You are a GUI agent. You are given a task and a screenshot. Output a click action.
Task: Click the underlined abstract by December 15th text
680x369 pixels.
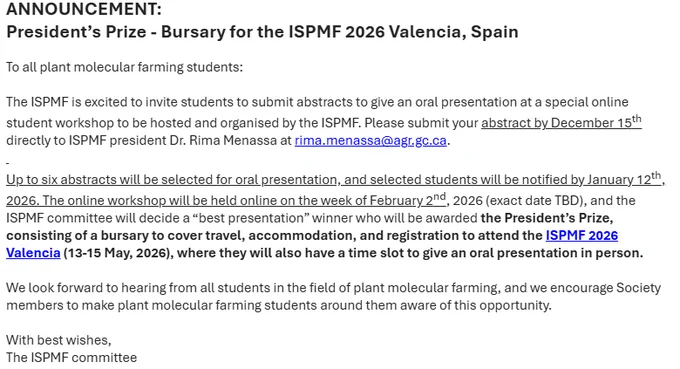[561, 122]
